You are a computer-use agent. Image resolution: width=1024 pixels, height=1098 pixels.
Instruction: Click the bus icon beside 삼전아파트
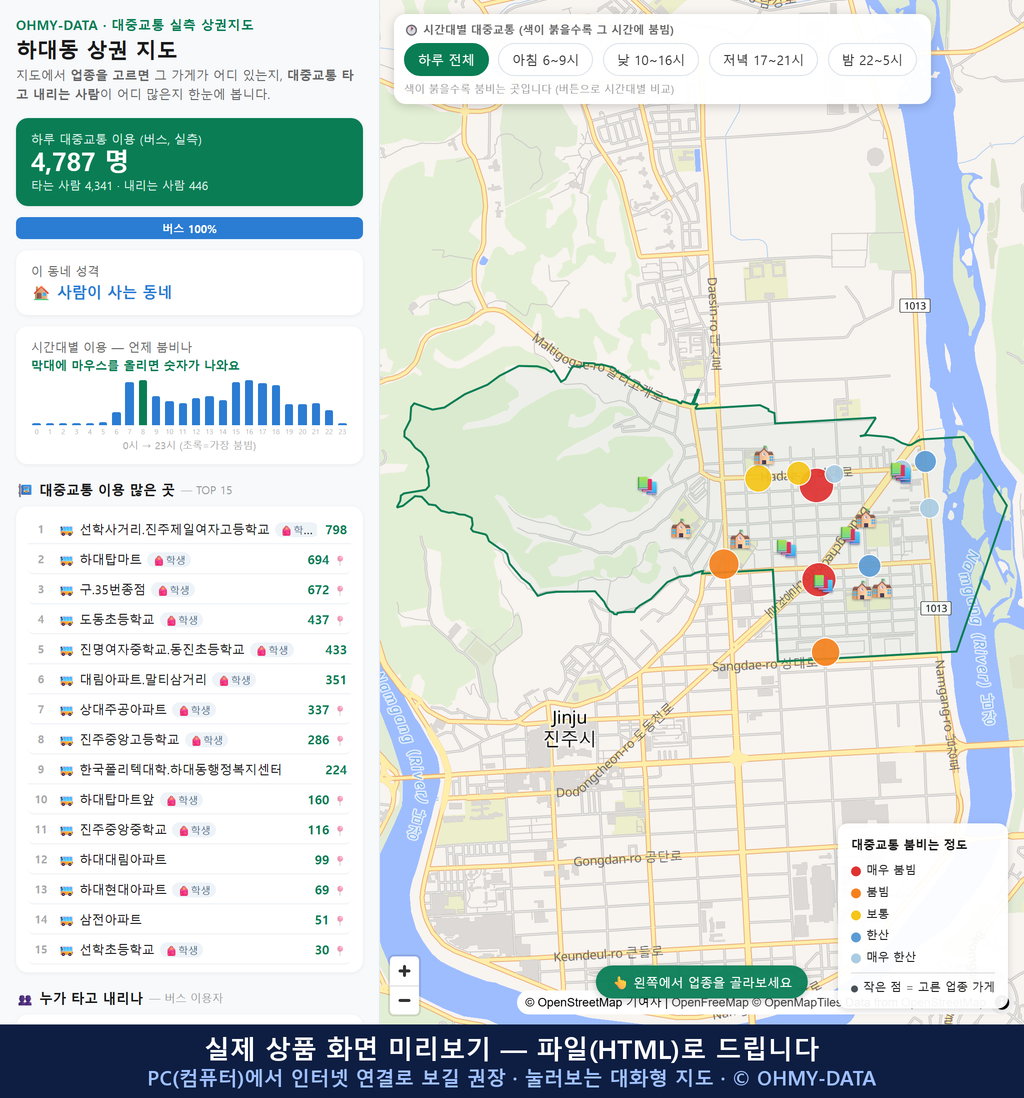click(x=66, y=920)
